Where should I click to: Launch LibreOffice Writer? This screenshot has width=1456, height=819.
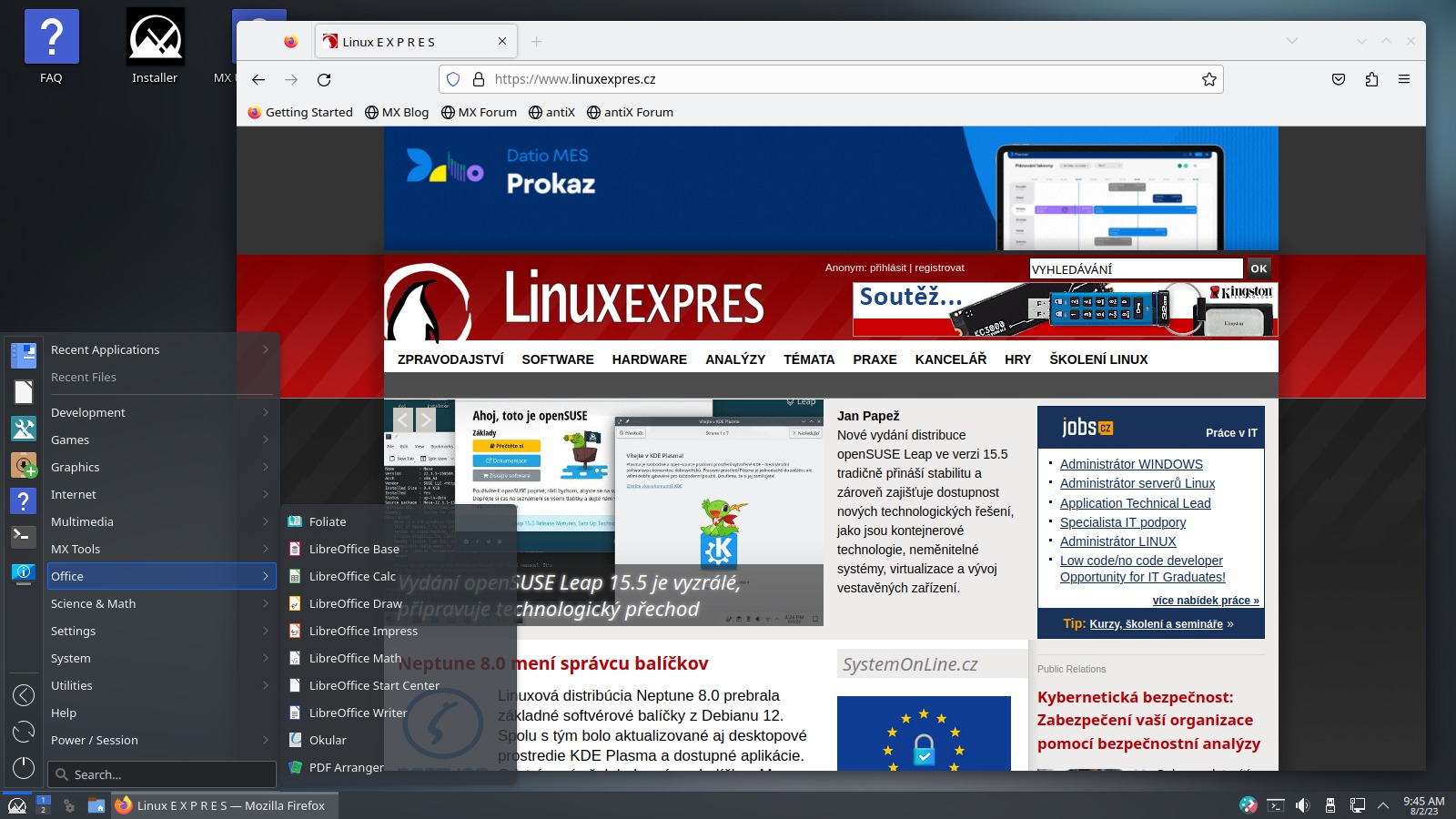click(399, 713)
